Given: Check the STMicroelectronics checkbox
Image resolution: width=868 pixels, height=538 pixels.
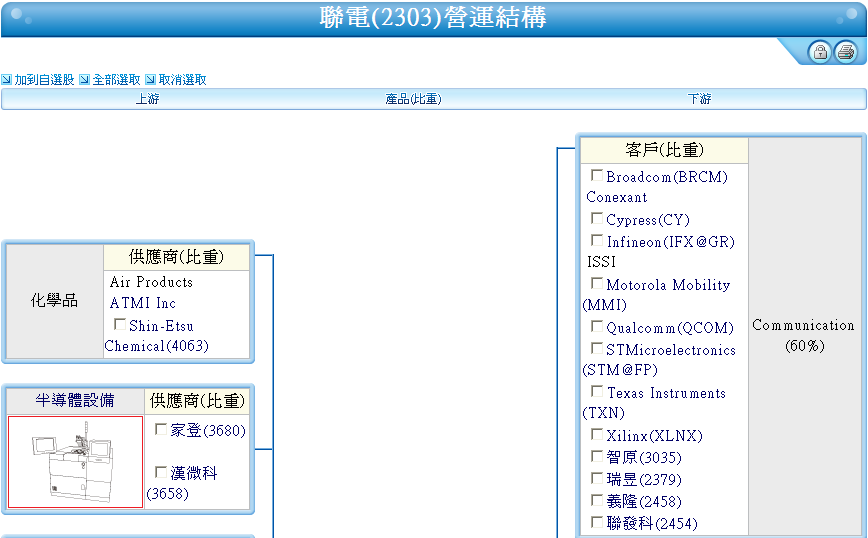Looking at the screenshot, I should 597,348.
